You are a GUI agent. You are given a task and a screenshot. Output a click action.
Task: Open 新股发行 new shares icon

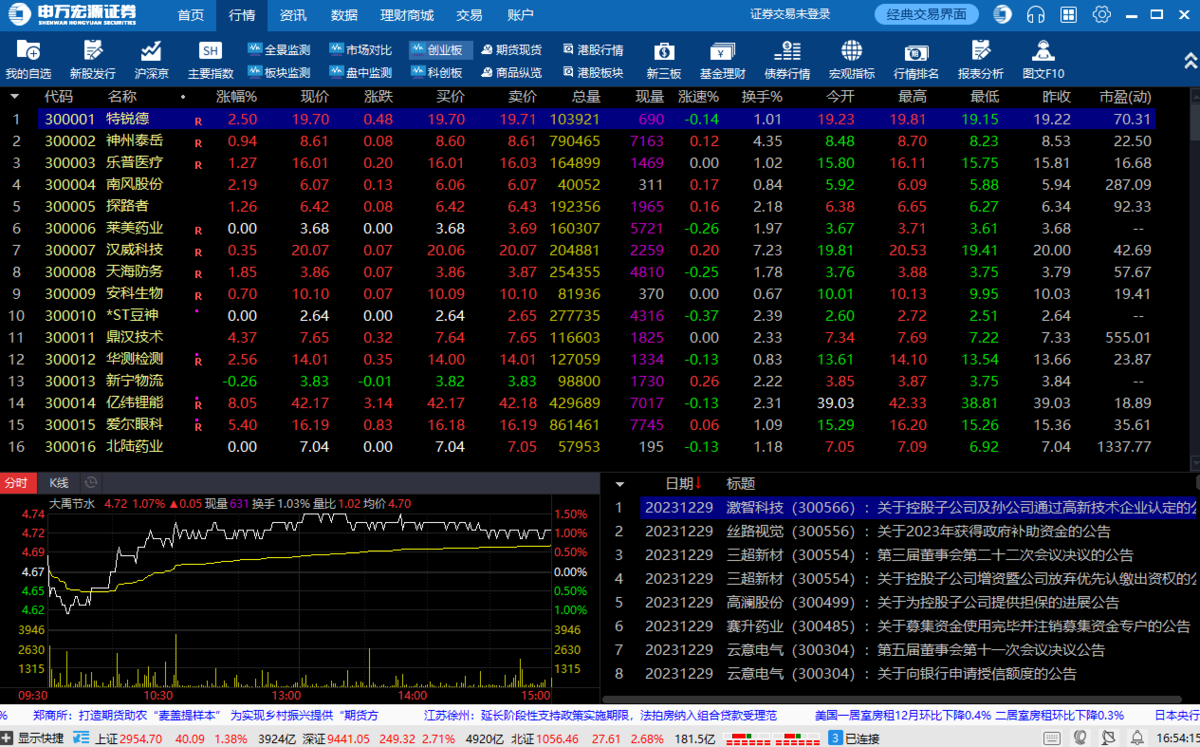[x=92, y=60]
